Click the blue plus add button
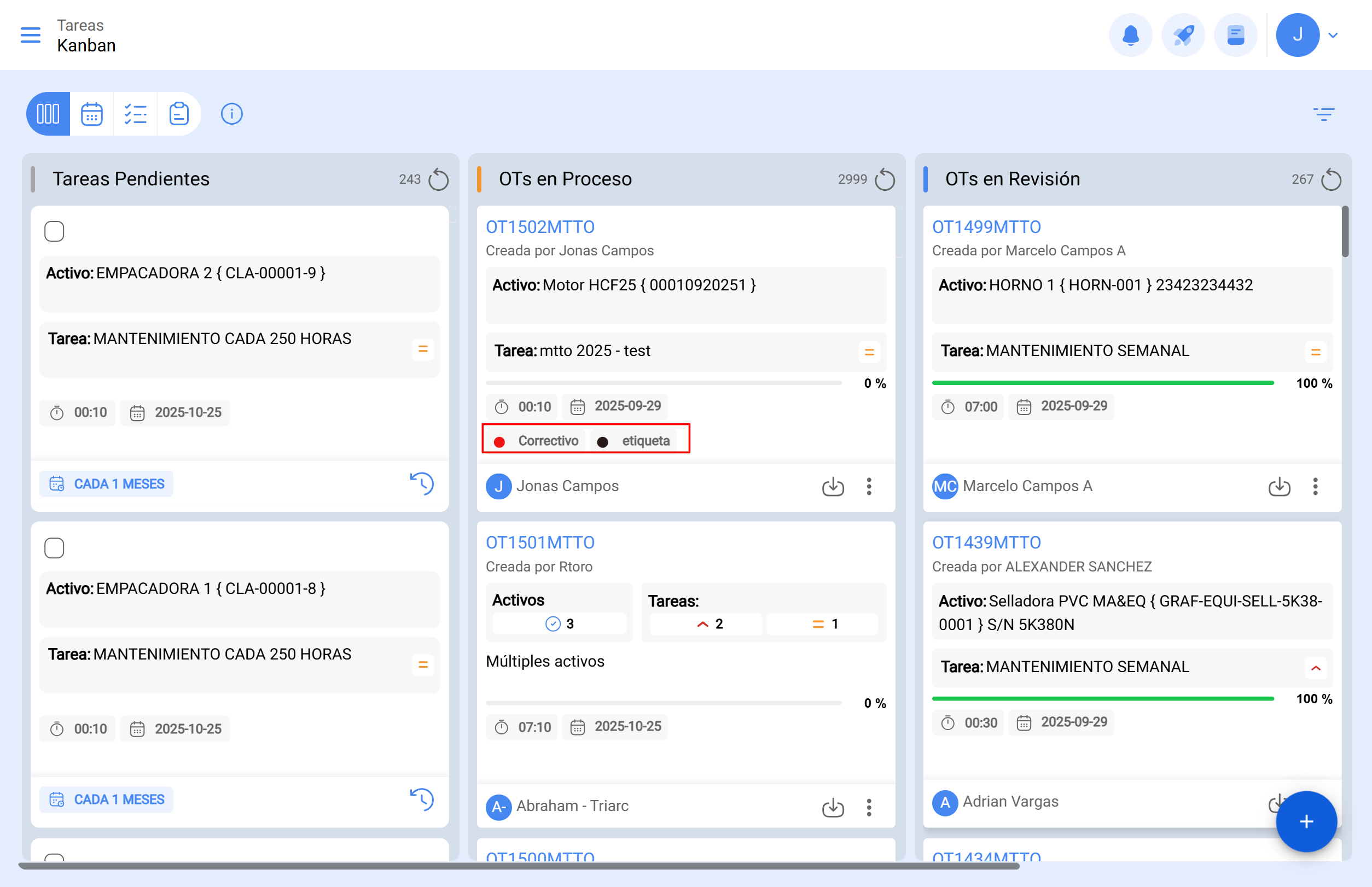The width and height of the screenshot is (1372, 887). [x=1306, y=821]
